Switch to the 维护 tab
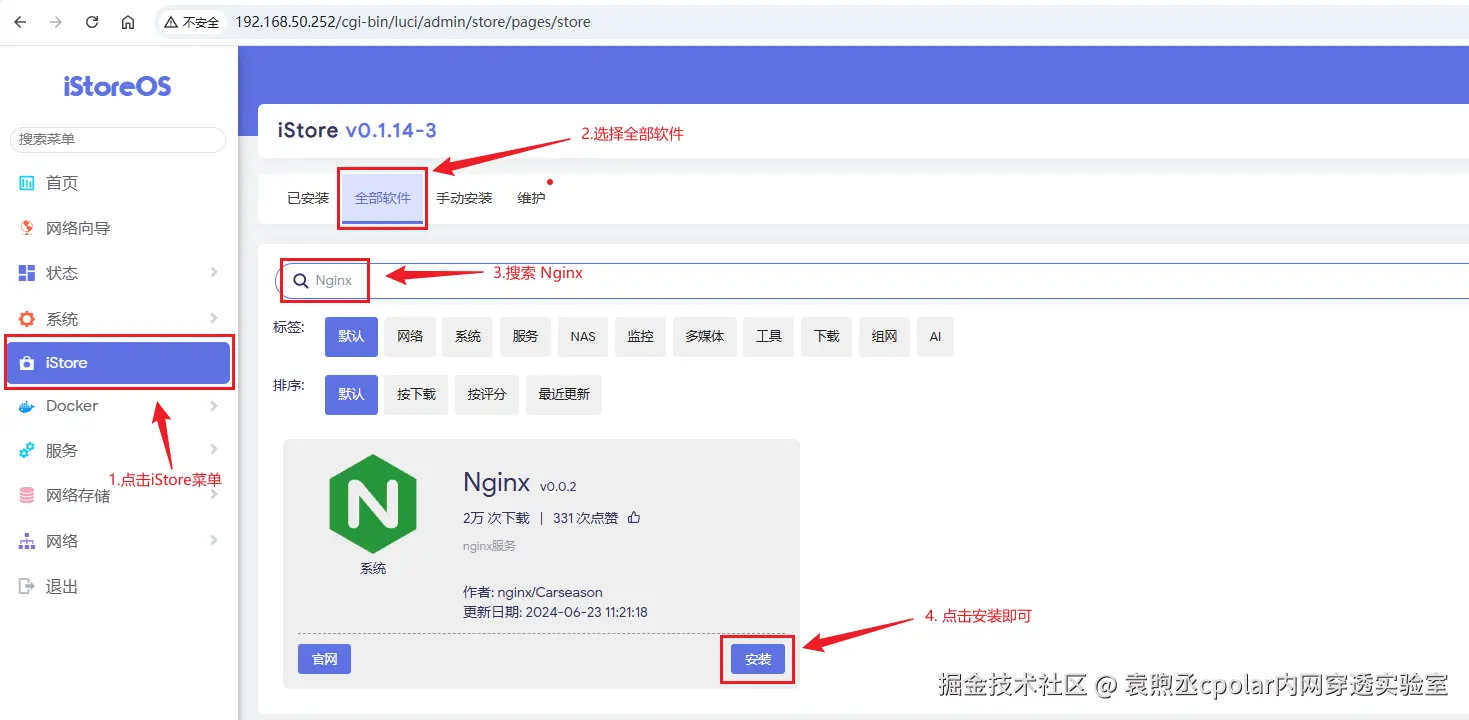The height and width of the screenshot is (720, 1469). pos(531,198)
